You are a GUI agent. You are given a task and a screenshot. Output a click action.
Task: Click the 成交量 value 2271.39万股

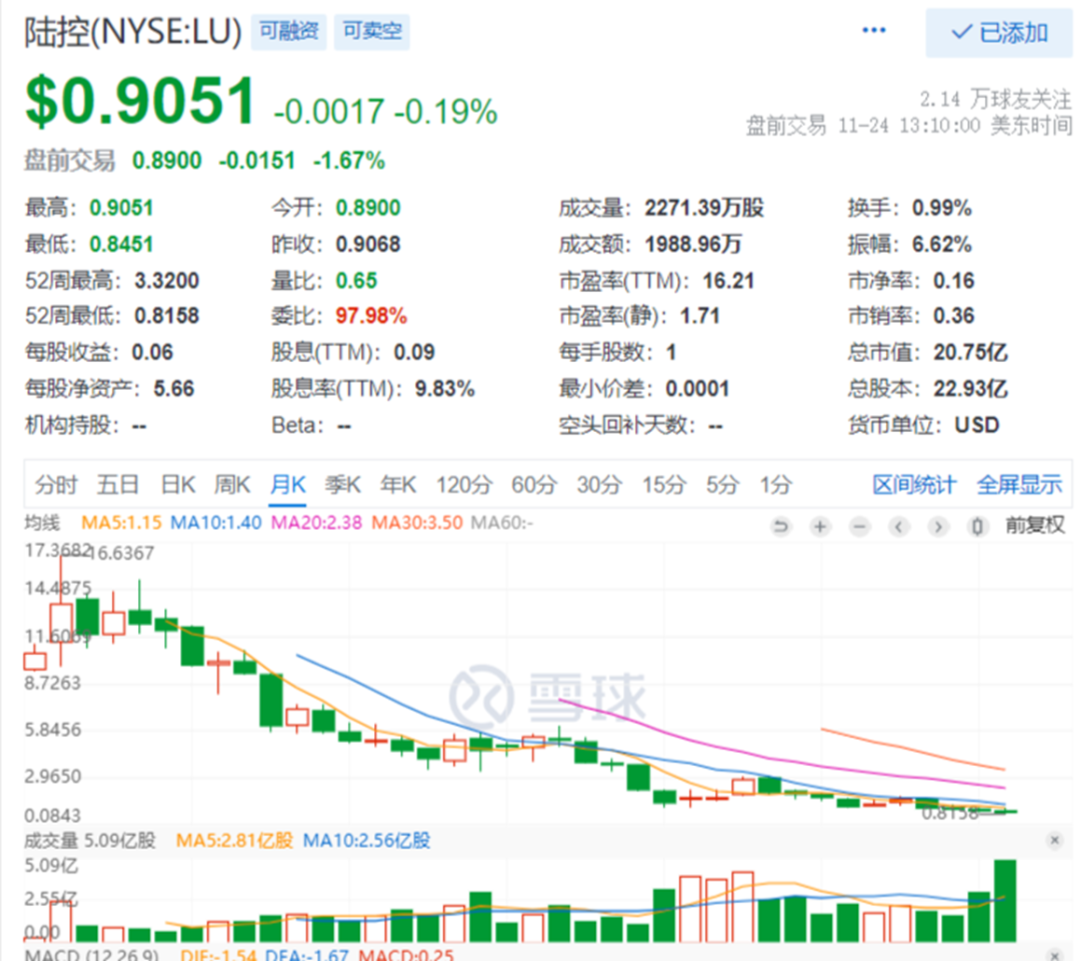point(703,208)
